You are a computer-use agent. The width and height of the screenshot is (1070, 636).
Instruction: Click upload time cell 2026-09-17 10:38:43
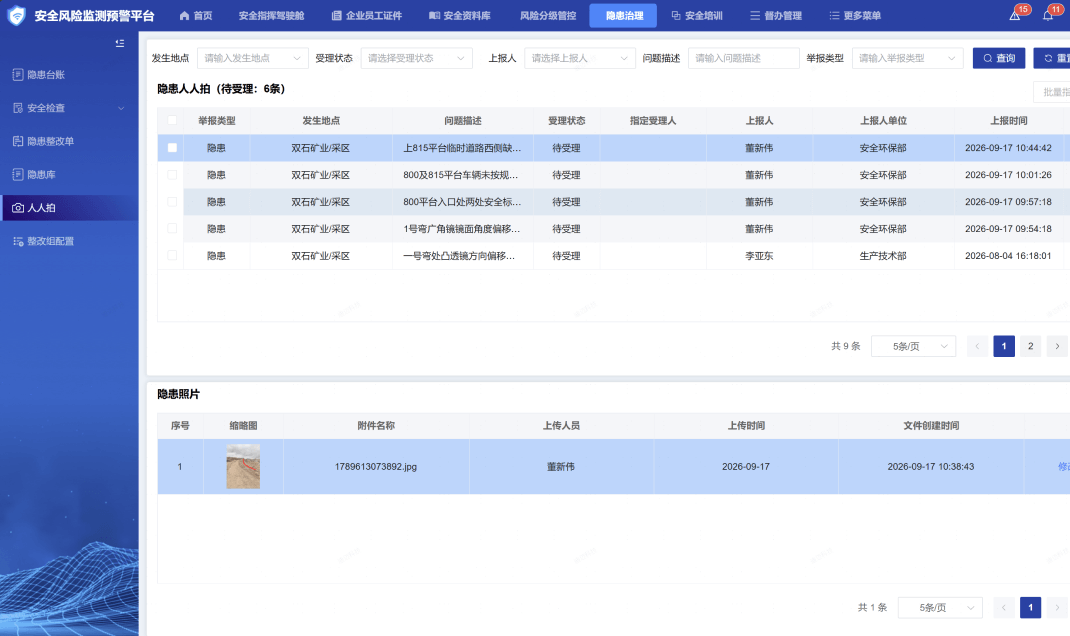point(931,467)
